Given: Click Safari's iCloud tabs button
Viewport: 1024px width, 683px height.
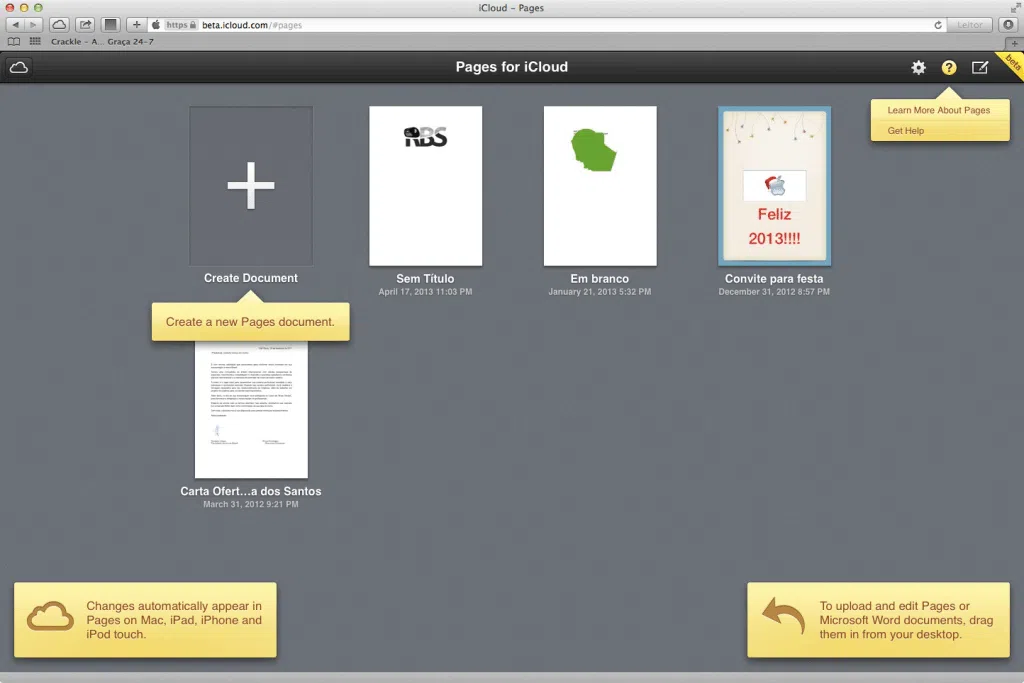Looking at the screenshot, I should point(60,24).
